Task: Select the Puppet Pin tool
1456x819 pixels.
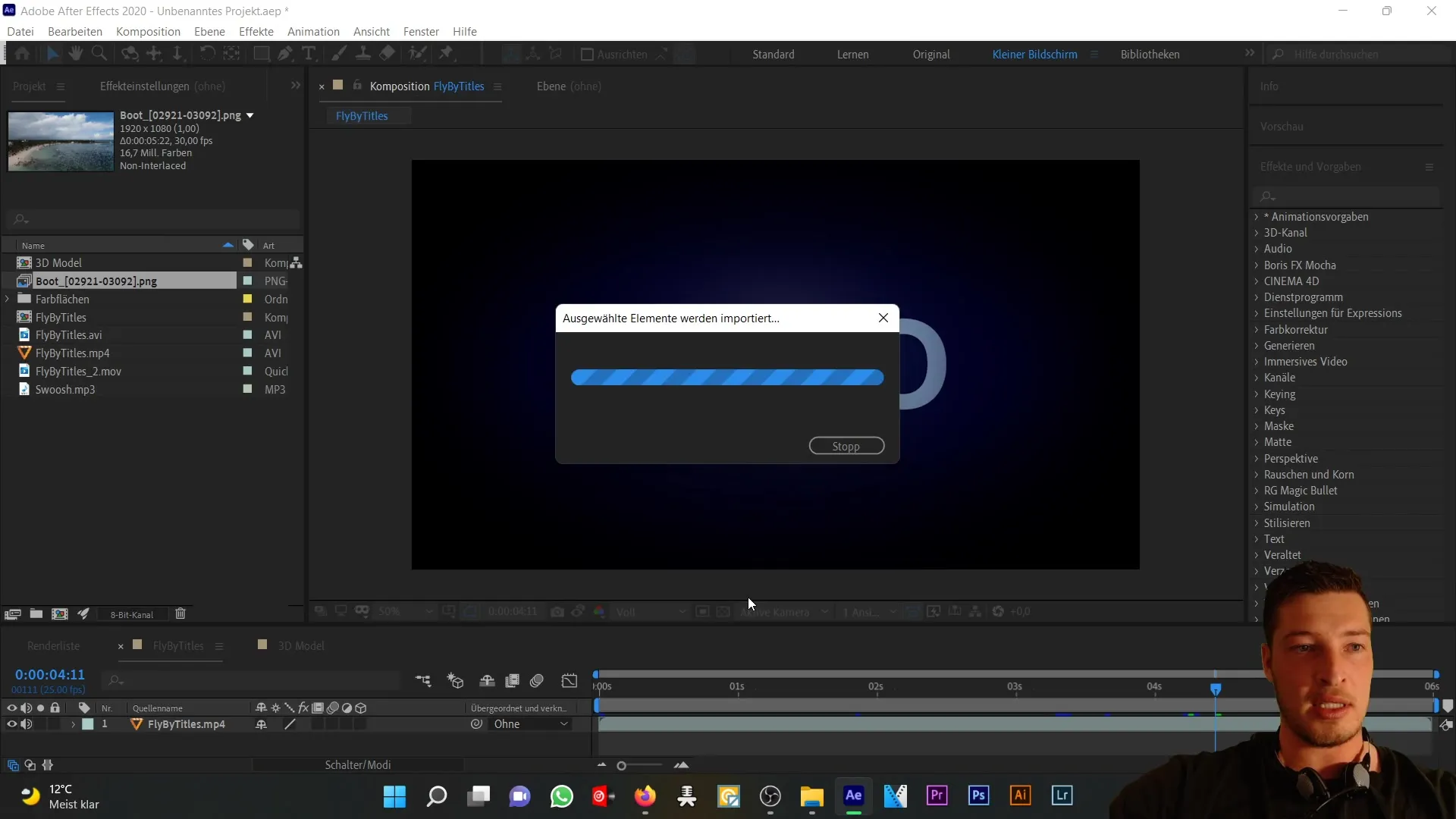Action: click(x=447, y=54)
